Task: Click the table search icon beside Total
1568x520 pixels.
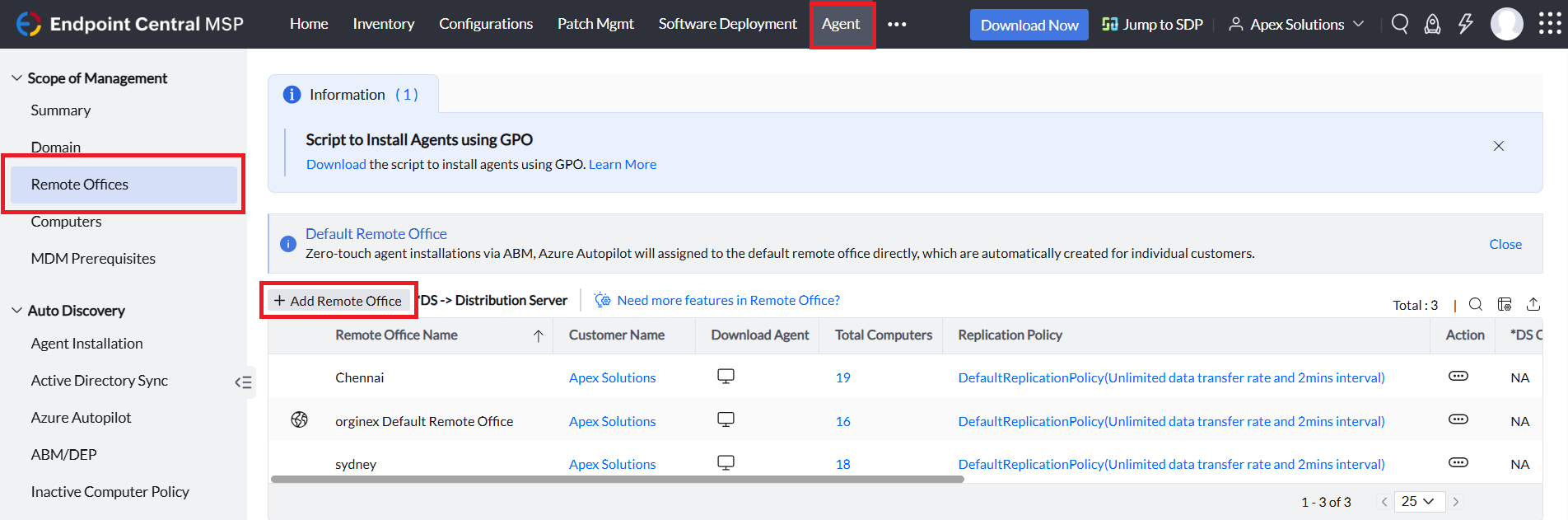Action: 1475,304
